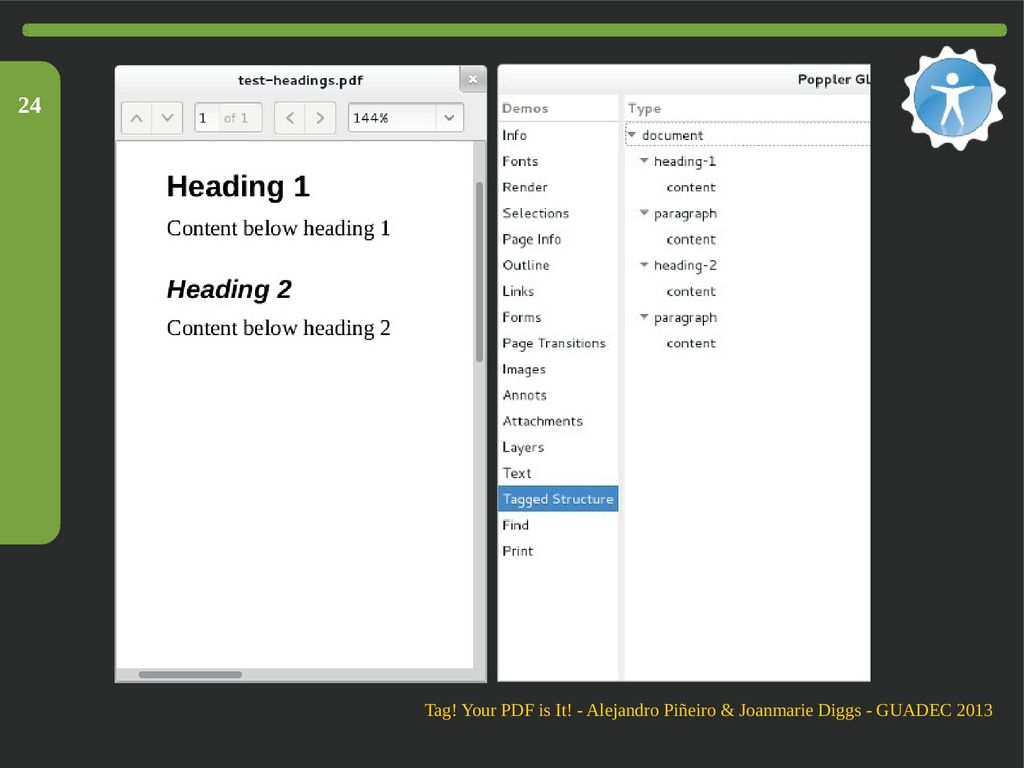The width and height of the screenshot is (1024, 768).
Task: Open the 144% zoom dropdown
Action: [x=449, y=118]
